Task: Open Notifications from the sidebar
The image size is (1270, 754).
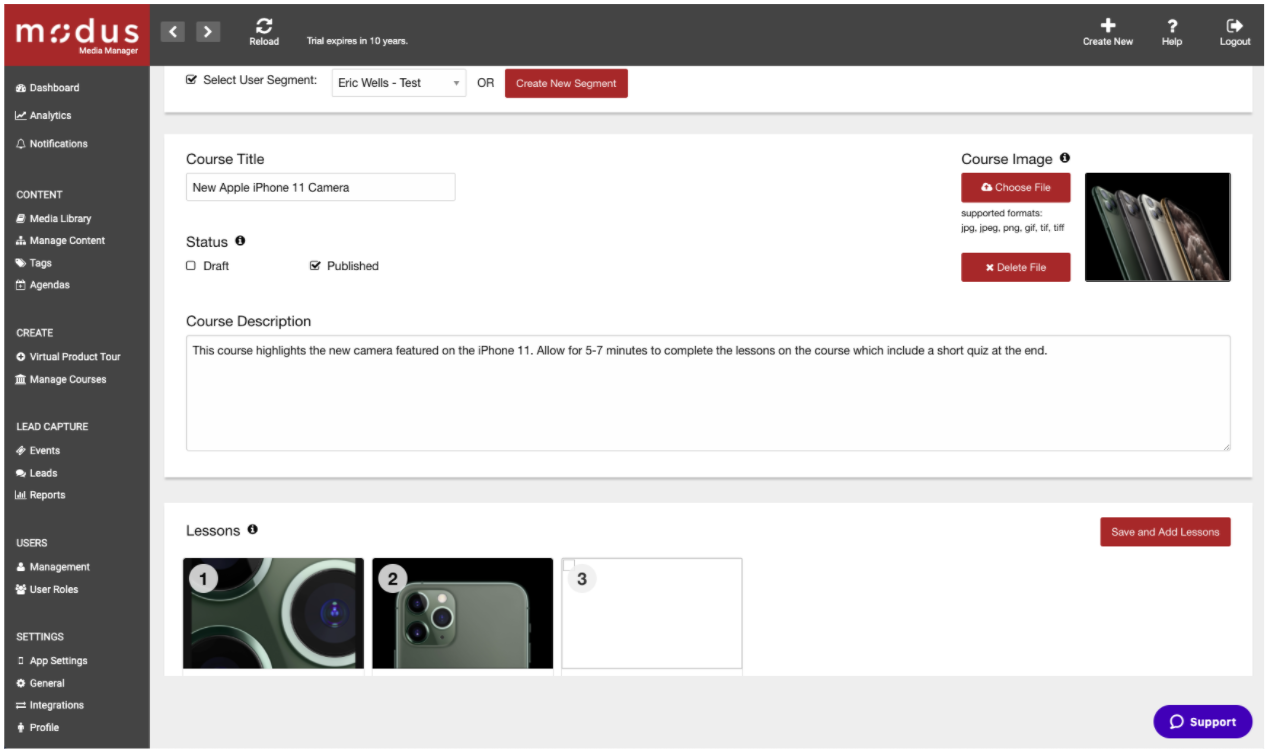Action: pyautogui.click(x=58, y=143)
